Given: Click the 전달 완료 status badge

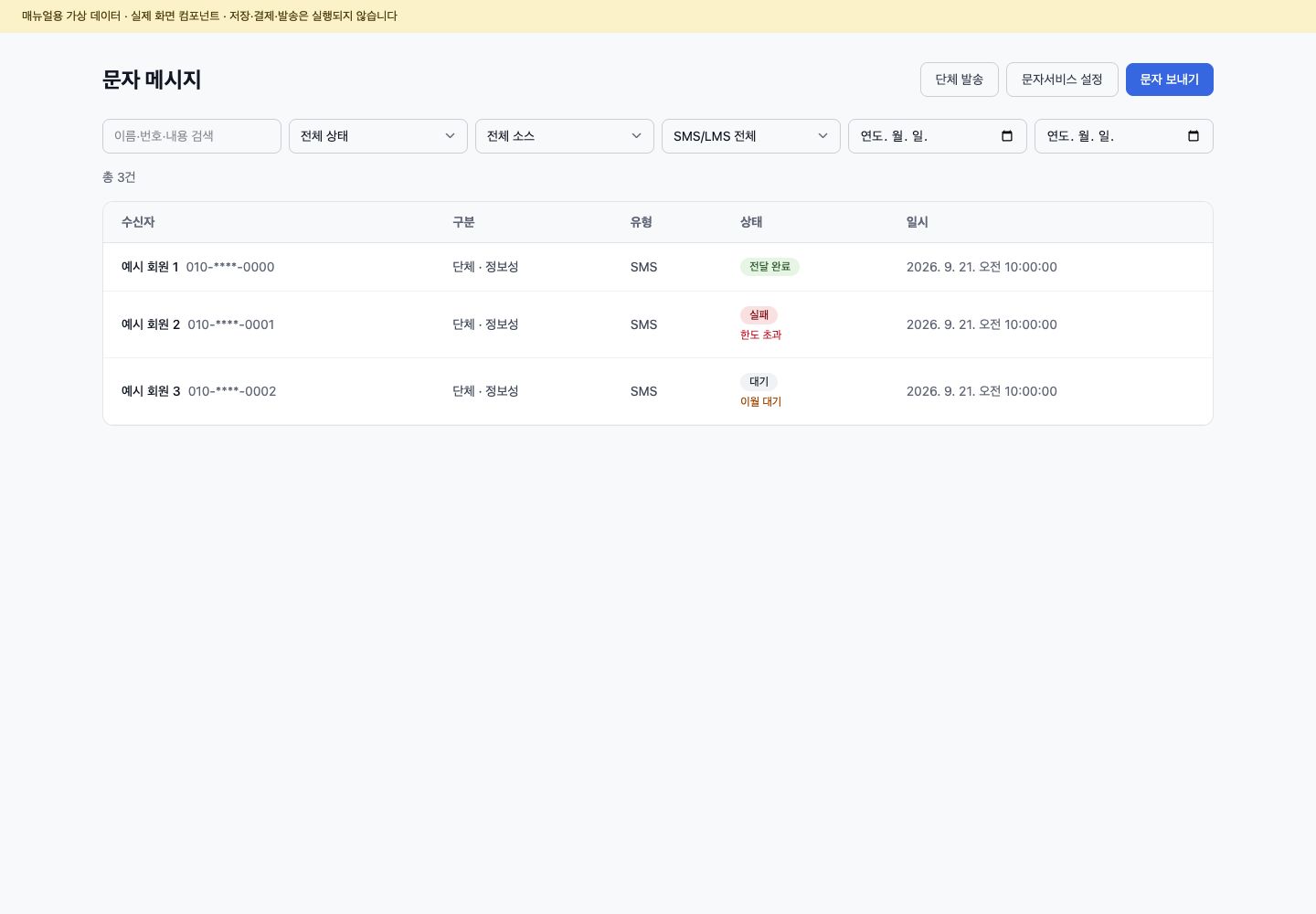Looking at the screenshot, I should 769,267.
